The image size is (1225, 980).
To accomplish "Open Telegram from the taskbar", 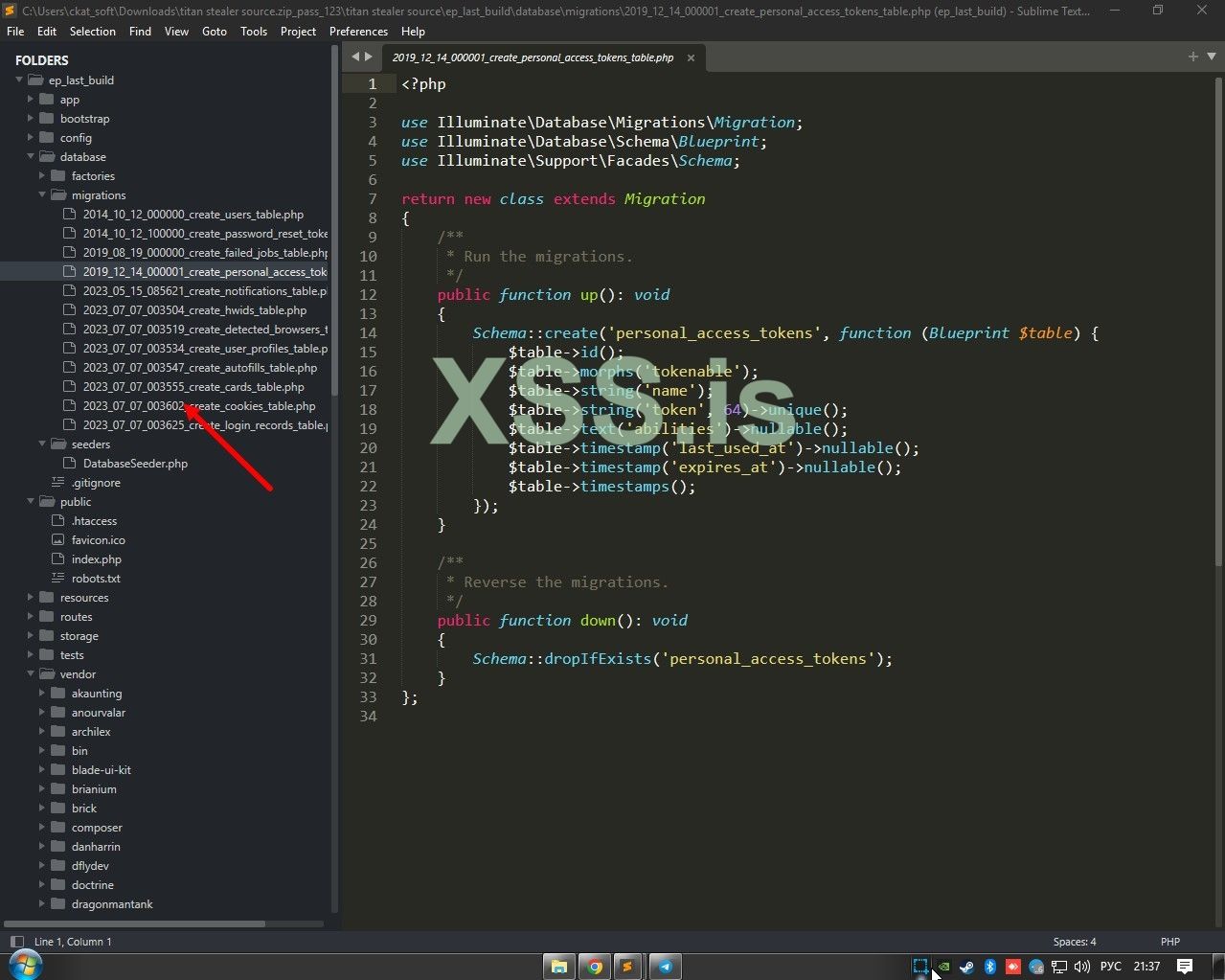I will (x=665, y=966).
